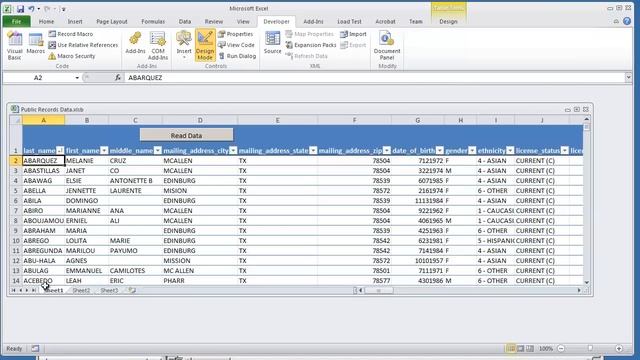Image resolution: width=640 pixels, height=360 pixels.
Task: Click the macro record icon in status bar
Action: tap(36, 349)
